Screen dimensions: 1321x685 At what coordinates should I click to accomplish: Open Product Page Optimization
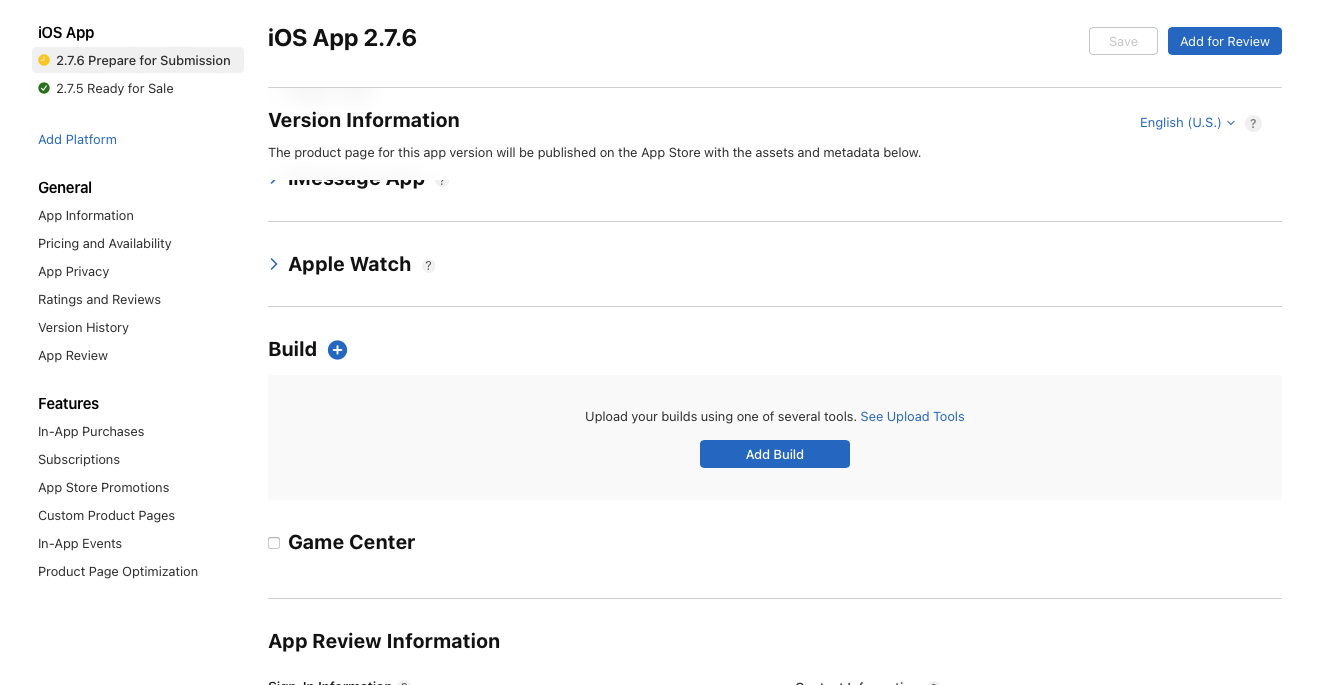pos(118,572)
